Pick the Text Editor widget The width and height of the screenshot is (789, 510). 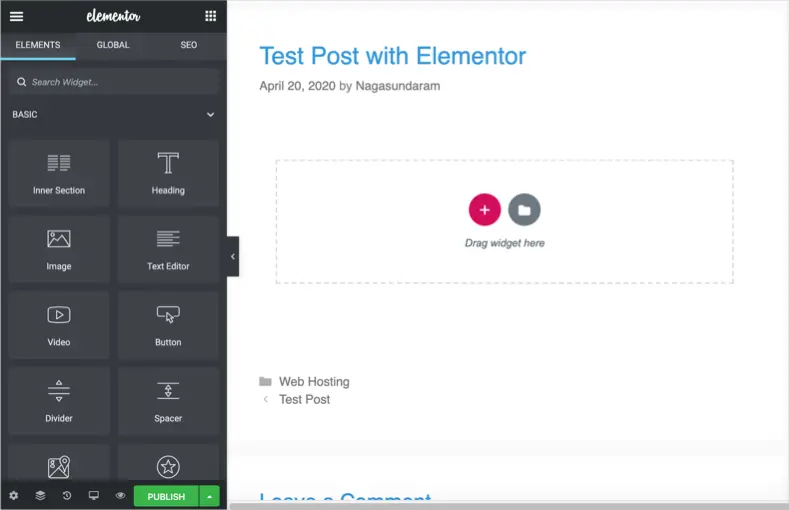coord(168,249)
